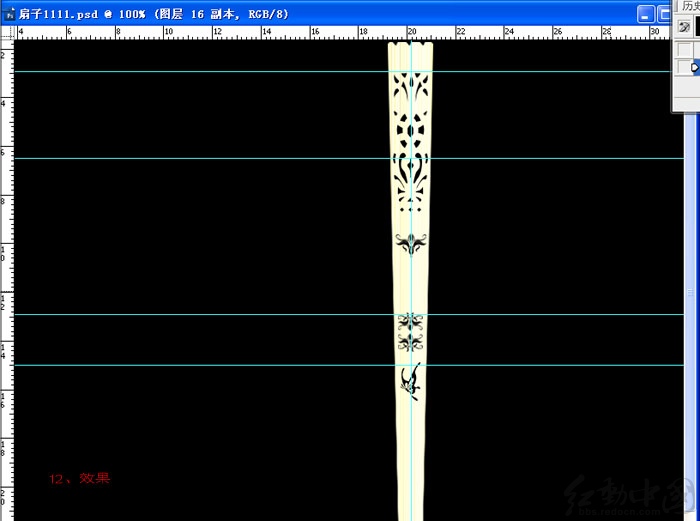Viewport: 700px width, 521px height.
Task: Click the history state slider marker arrow
Action: (695, 67)
